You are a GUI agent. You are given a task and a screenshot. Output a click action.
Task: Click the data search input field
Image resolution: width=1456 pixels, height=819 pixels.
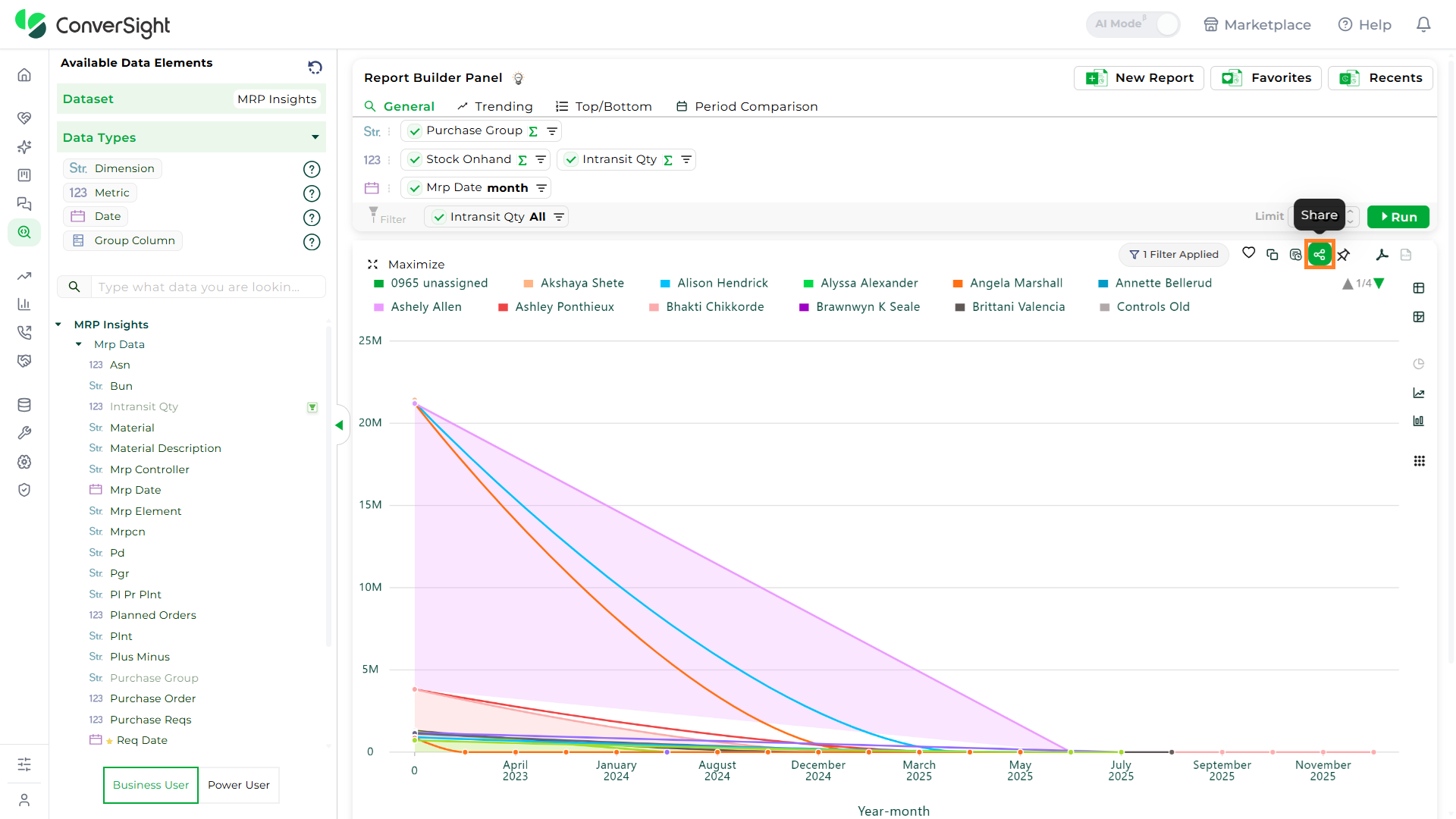[208, 287]
